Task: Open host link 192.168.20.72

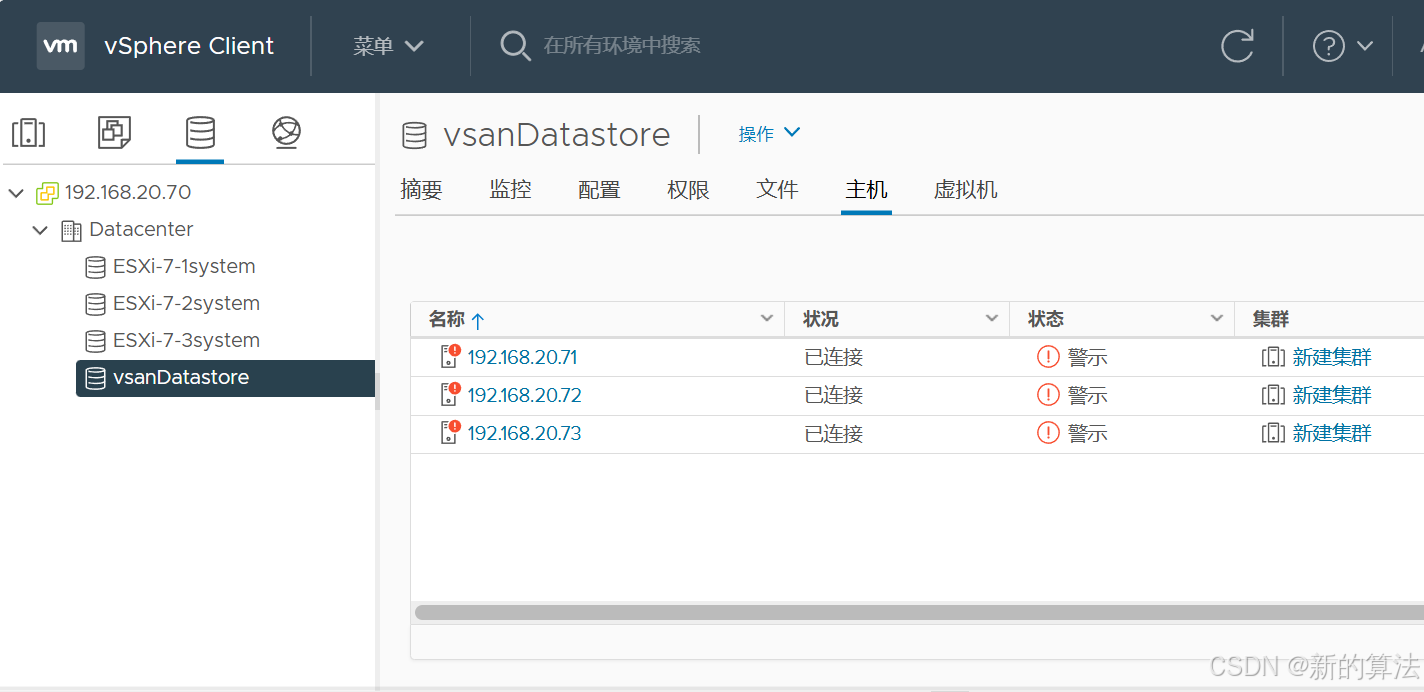Action: coord(524,395)
